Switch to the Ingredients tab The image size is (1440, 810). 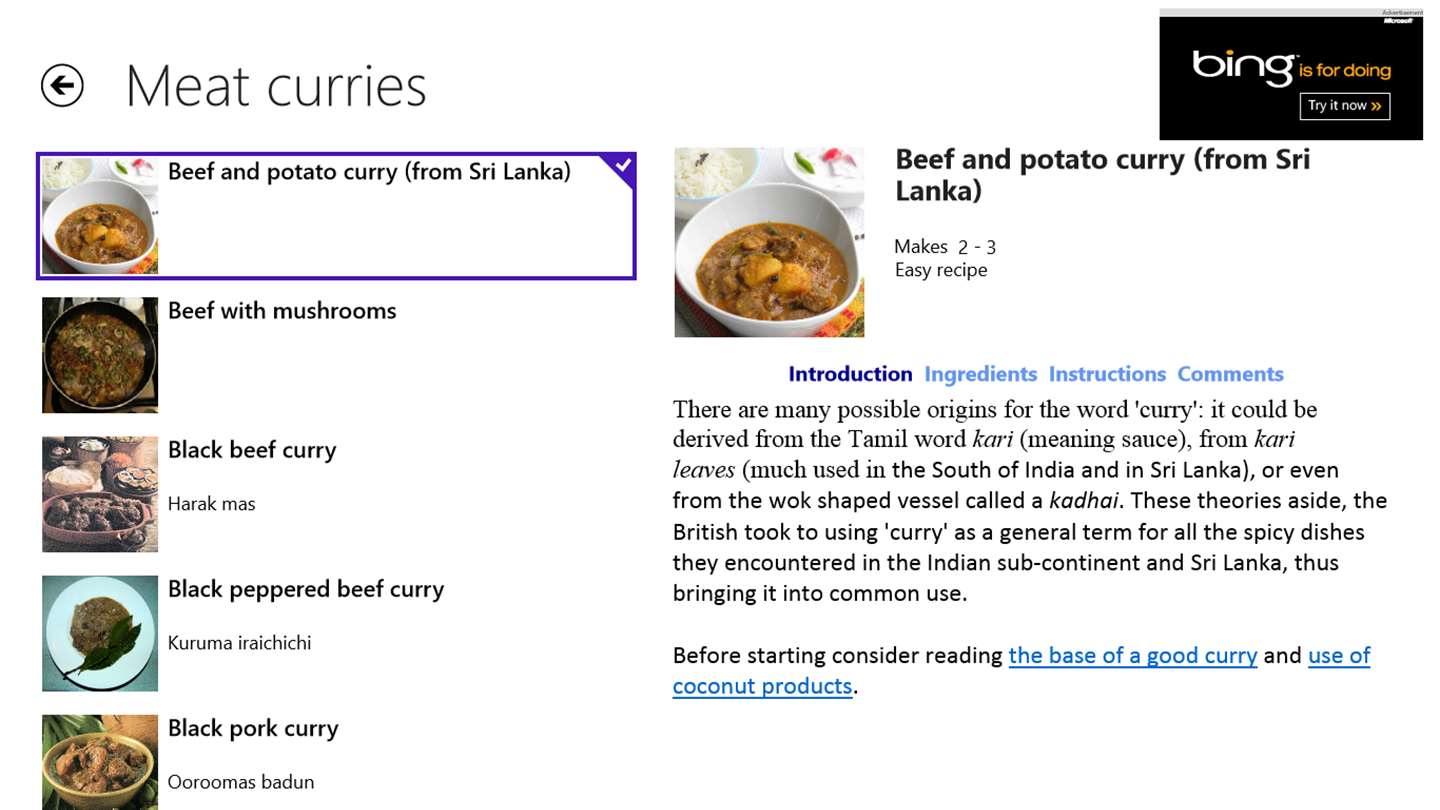pyautogui.click(x=980, y=374)
